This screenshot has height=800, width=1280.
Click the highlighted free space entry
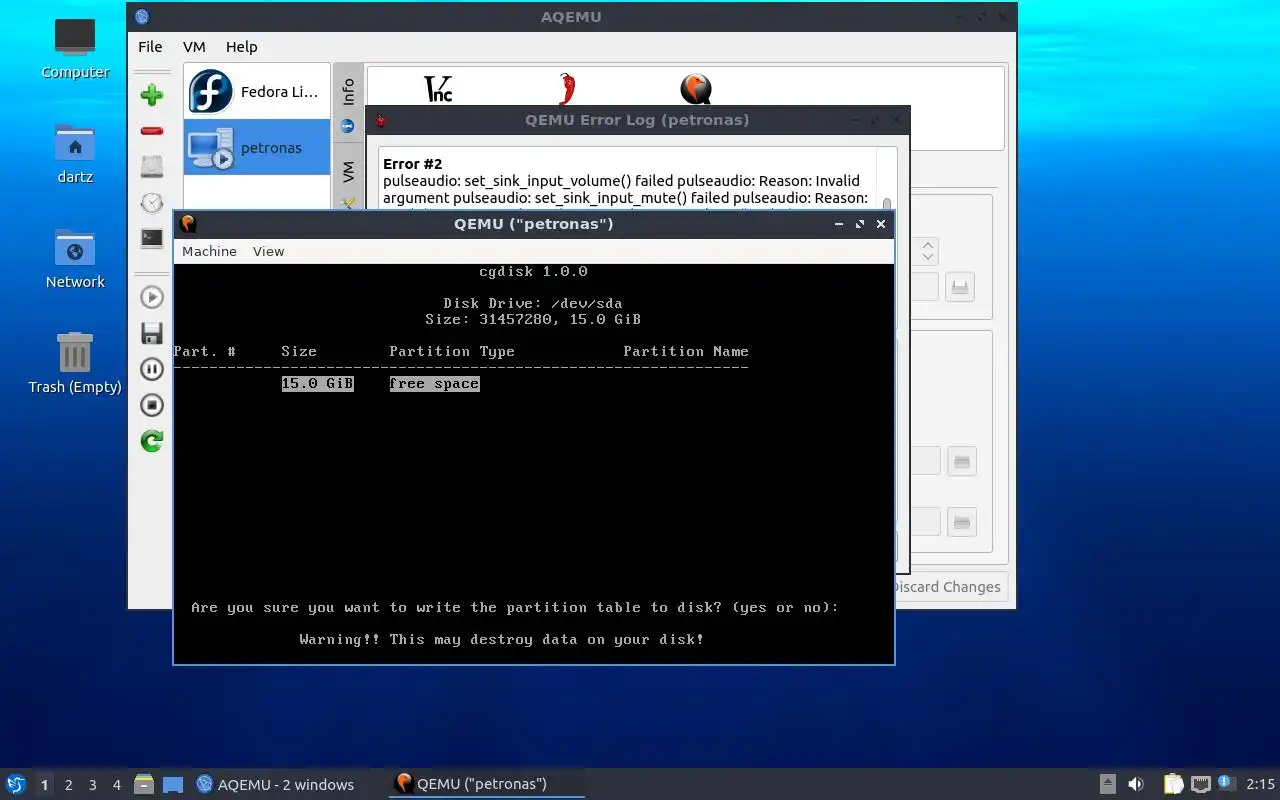point(434,383)
